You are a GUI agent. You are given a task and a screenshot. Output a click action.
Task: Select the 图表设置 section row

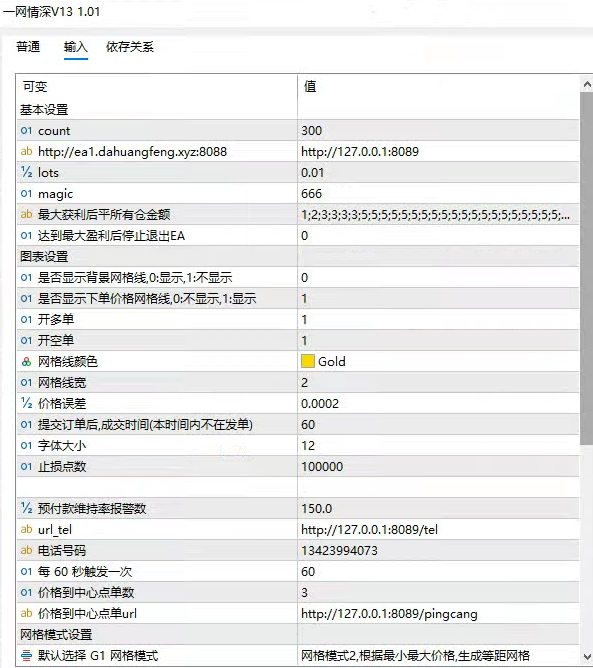[x=298, y=256]
